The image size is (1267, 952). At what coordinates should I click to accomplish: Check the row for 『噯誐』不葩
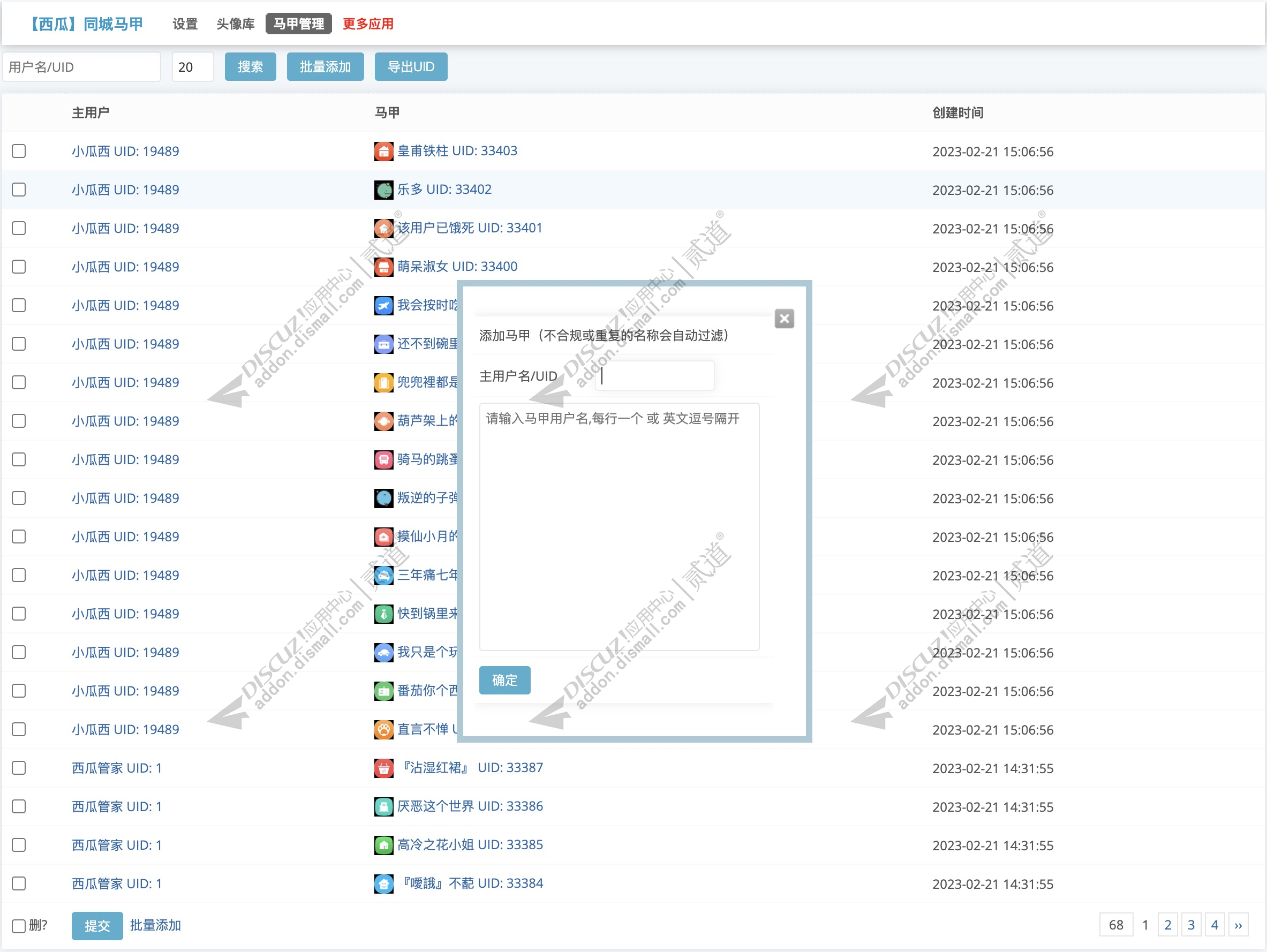tap(19, 884)
